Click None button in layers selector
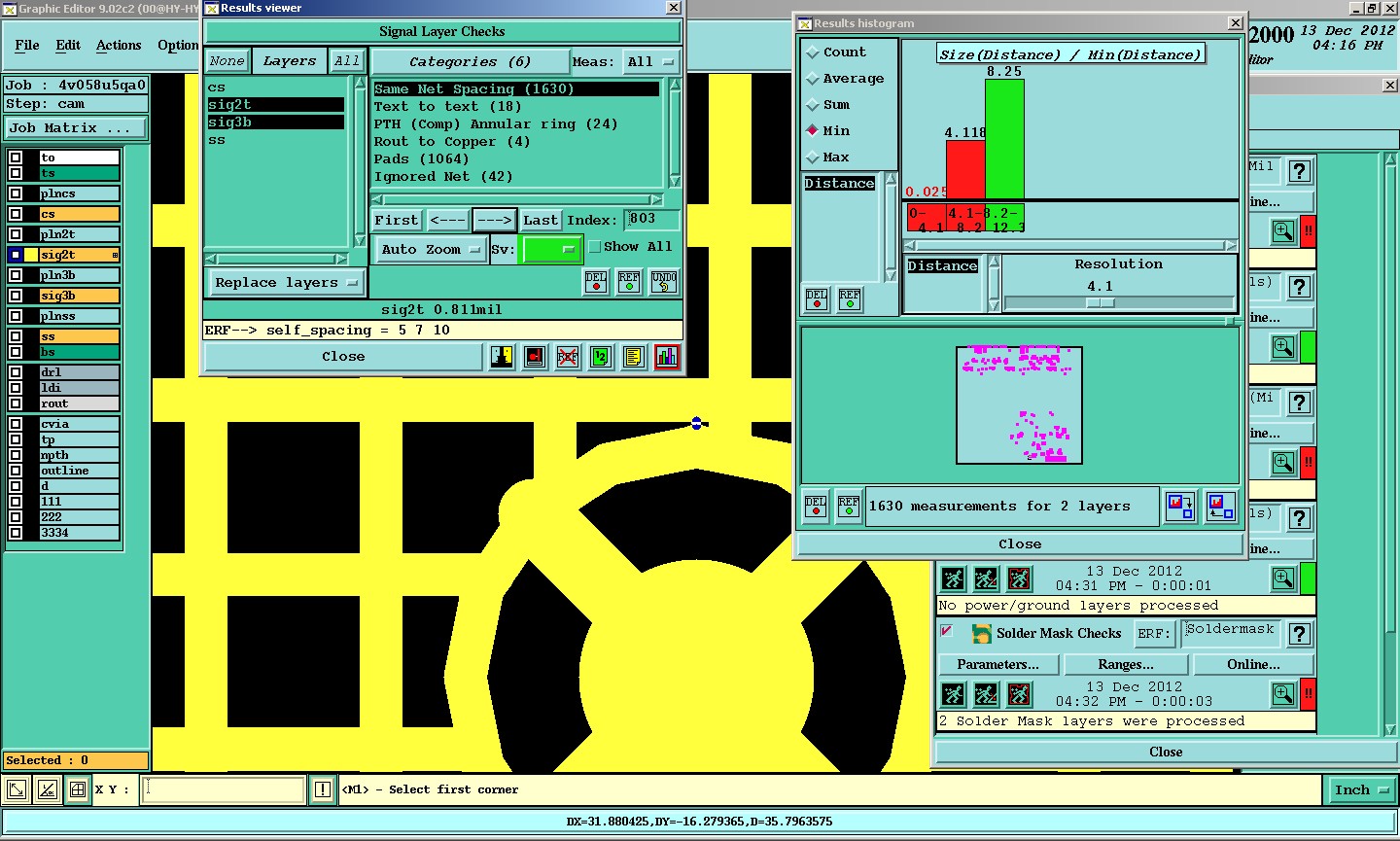Image resolution: width=1400 pixels, height=841 pixels. pyautogui.click(x=227, y=61)
